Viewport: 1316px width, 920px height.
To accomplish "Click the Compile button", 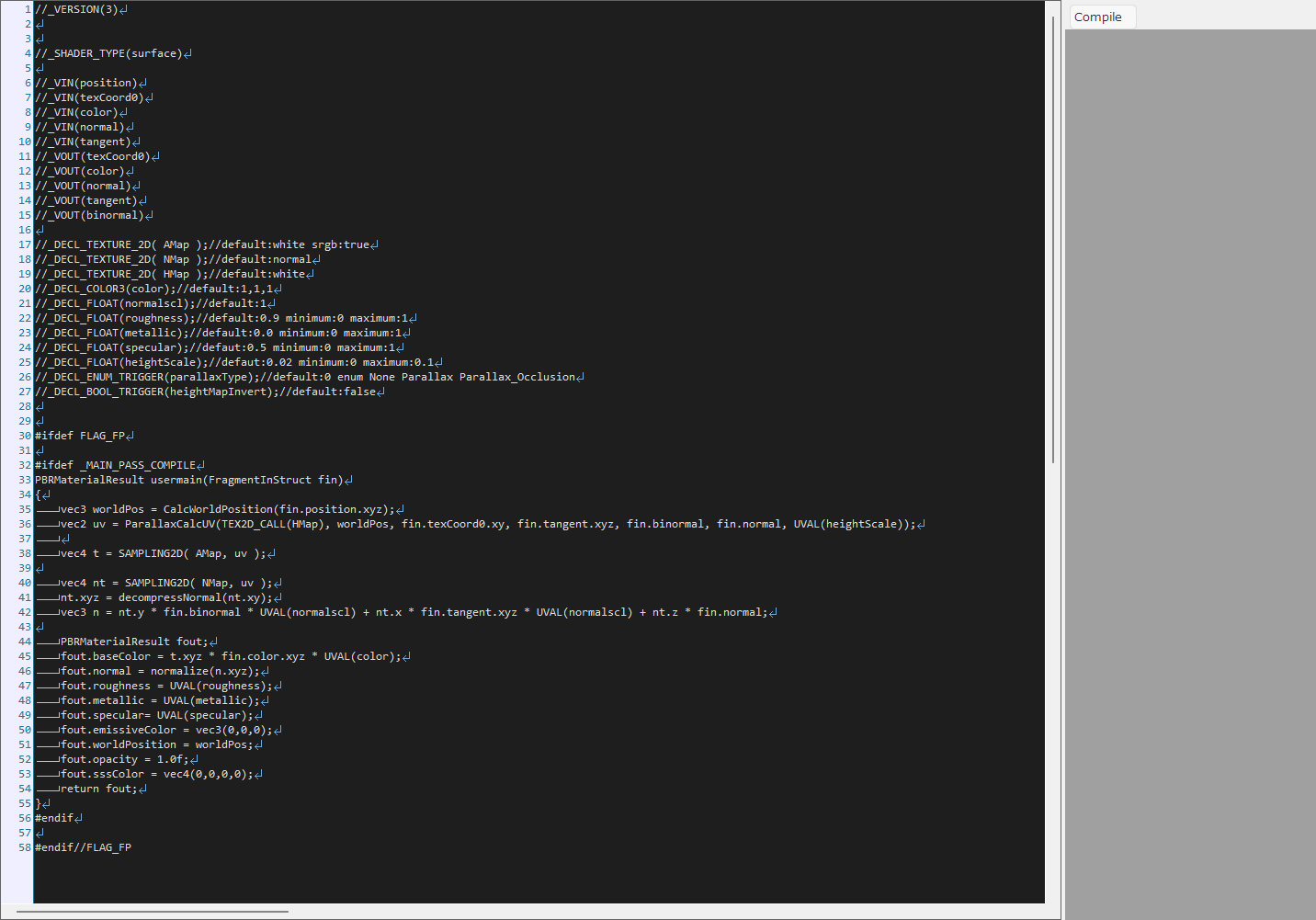I will point(1102,17).
